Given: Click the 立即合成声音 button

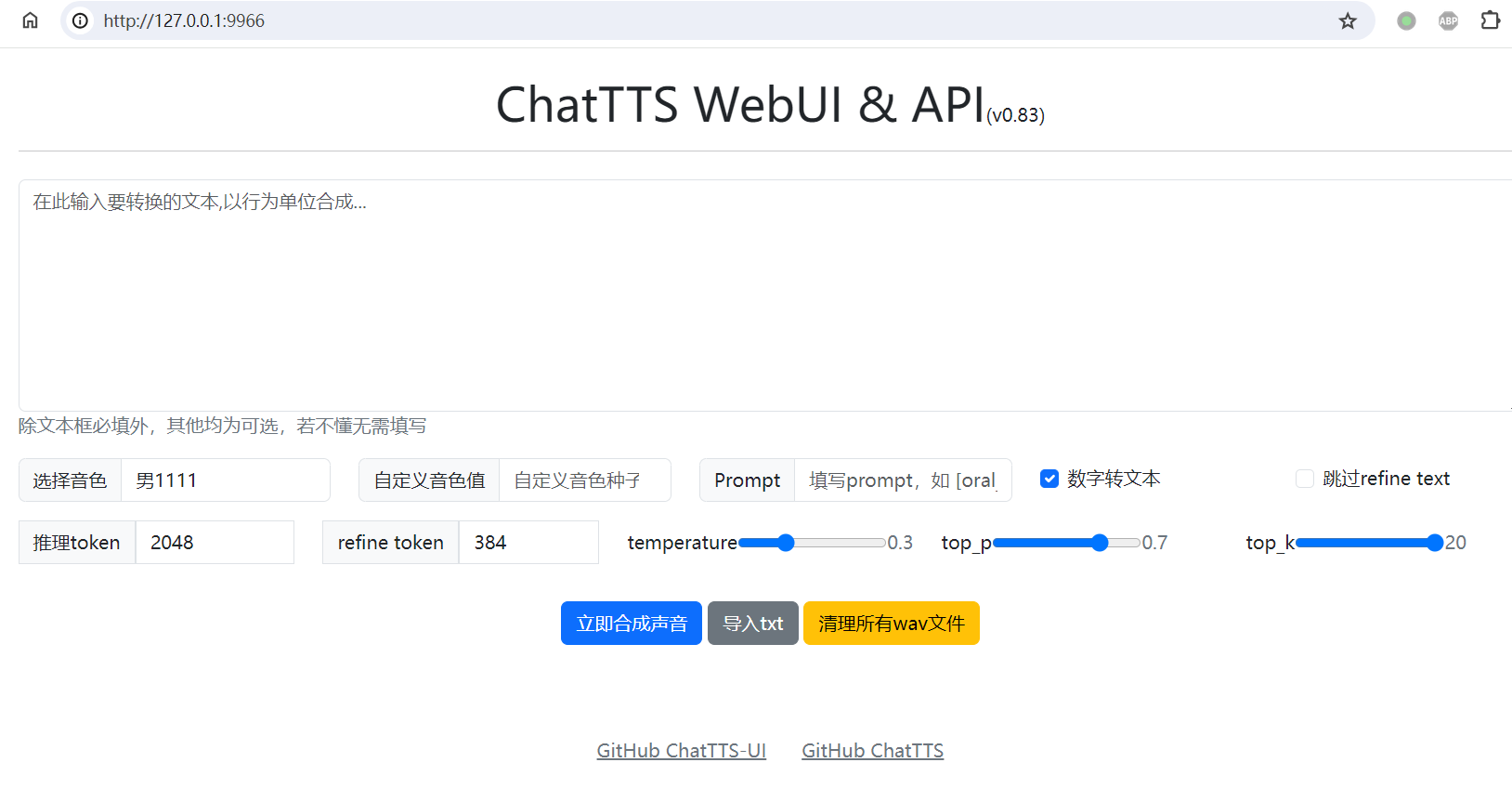Looking at the screenshot, I should (x=632, y=624).
